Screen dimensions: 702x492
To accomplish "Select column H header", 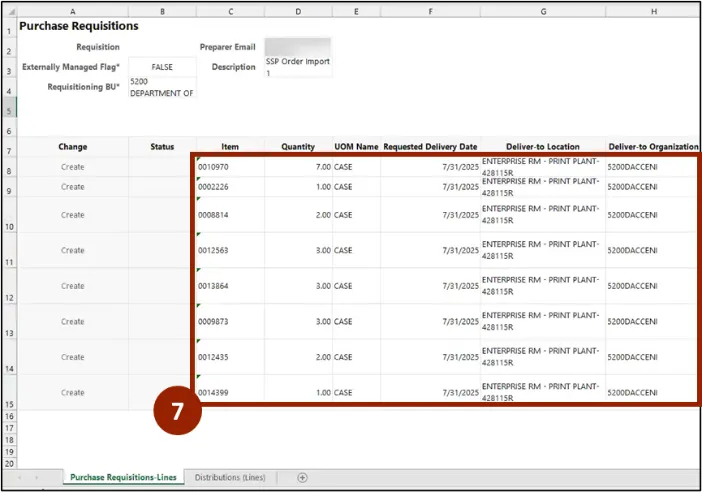I will [653, 10].
